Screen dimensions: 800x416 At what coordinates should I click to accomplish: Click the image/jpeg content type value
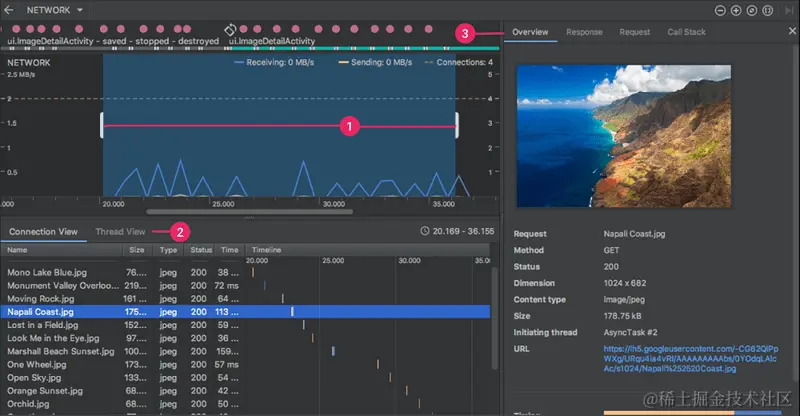[624, 300]
